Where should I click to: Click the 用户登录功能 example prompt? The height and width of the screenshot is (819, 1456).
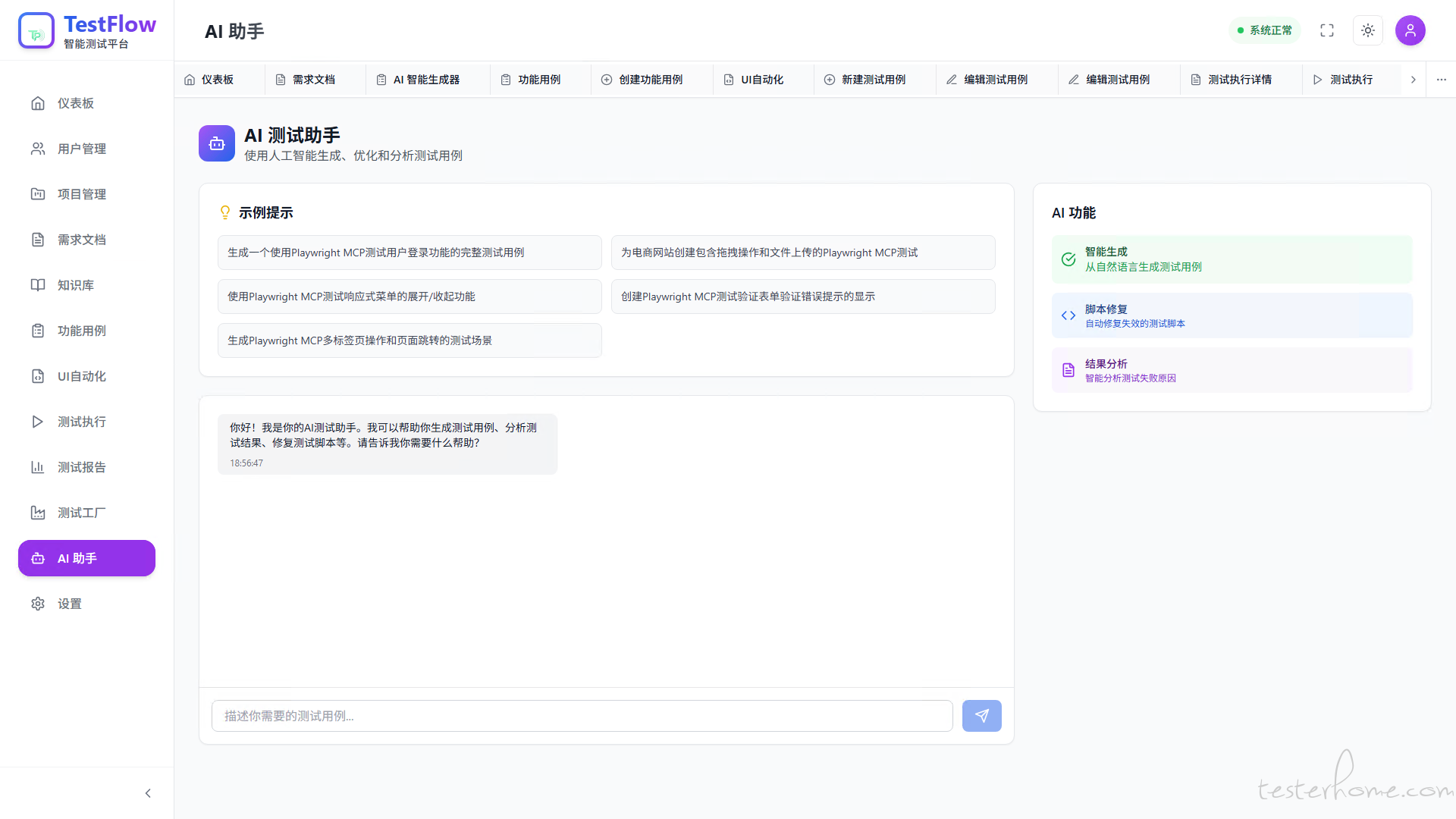click(x=409, y=253)
